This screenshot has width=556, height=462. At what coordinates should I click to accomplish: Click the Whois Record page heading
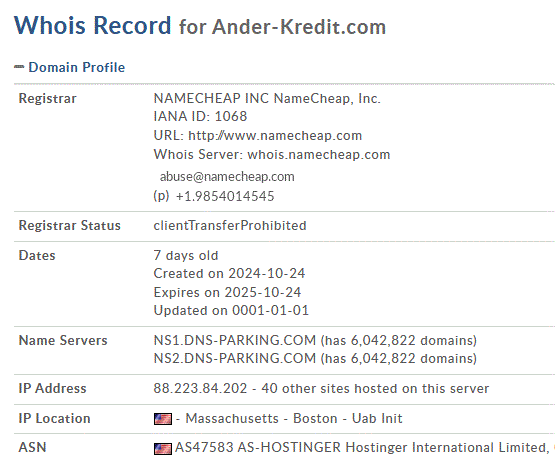pos(92,26)
